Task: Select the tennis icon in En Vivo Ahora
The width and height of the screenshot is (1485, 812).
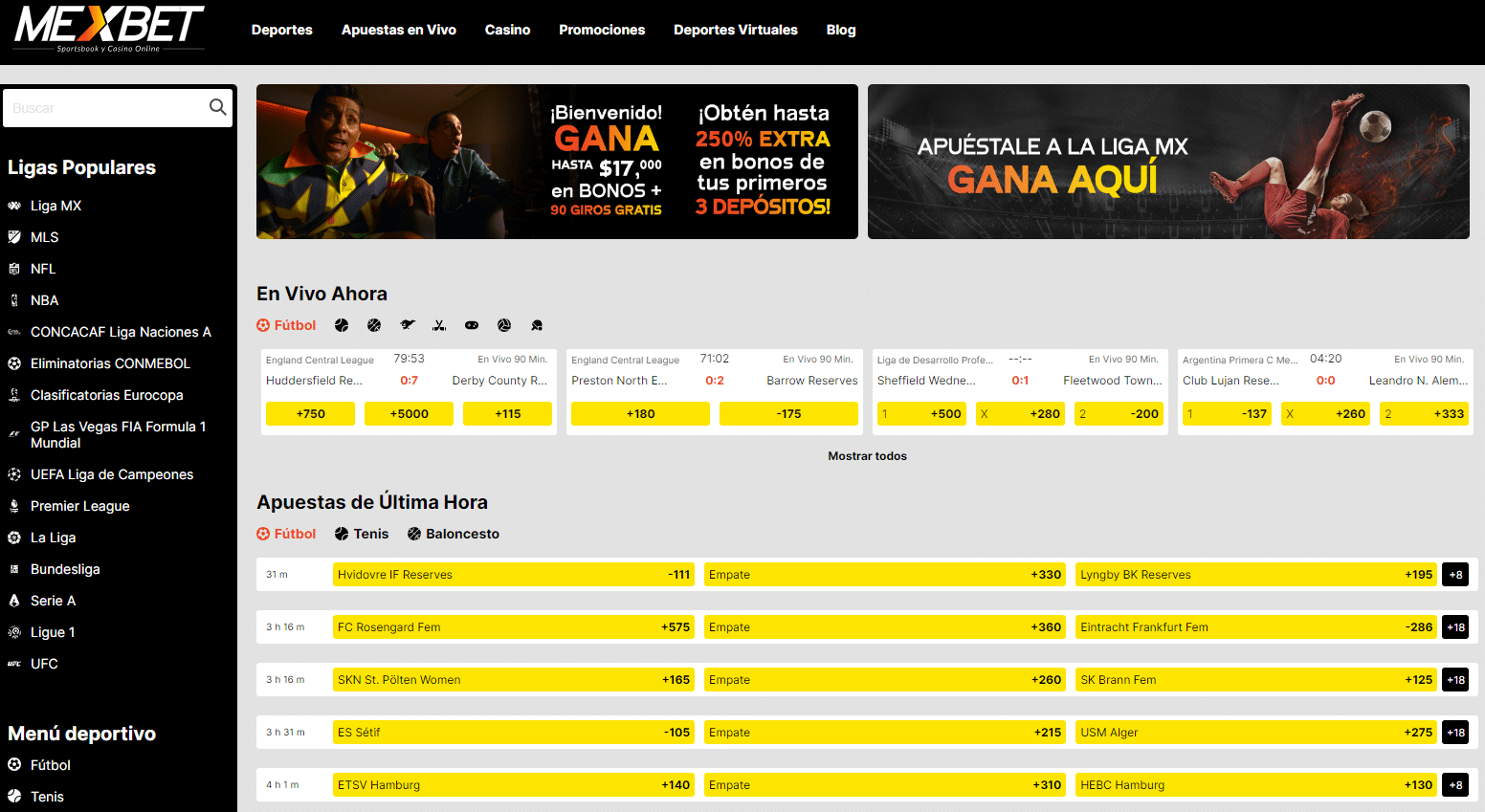Action: click(x=342, y=325)
